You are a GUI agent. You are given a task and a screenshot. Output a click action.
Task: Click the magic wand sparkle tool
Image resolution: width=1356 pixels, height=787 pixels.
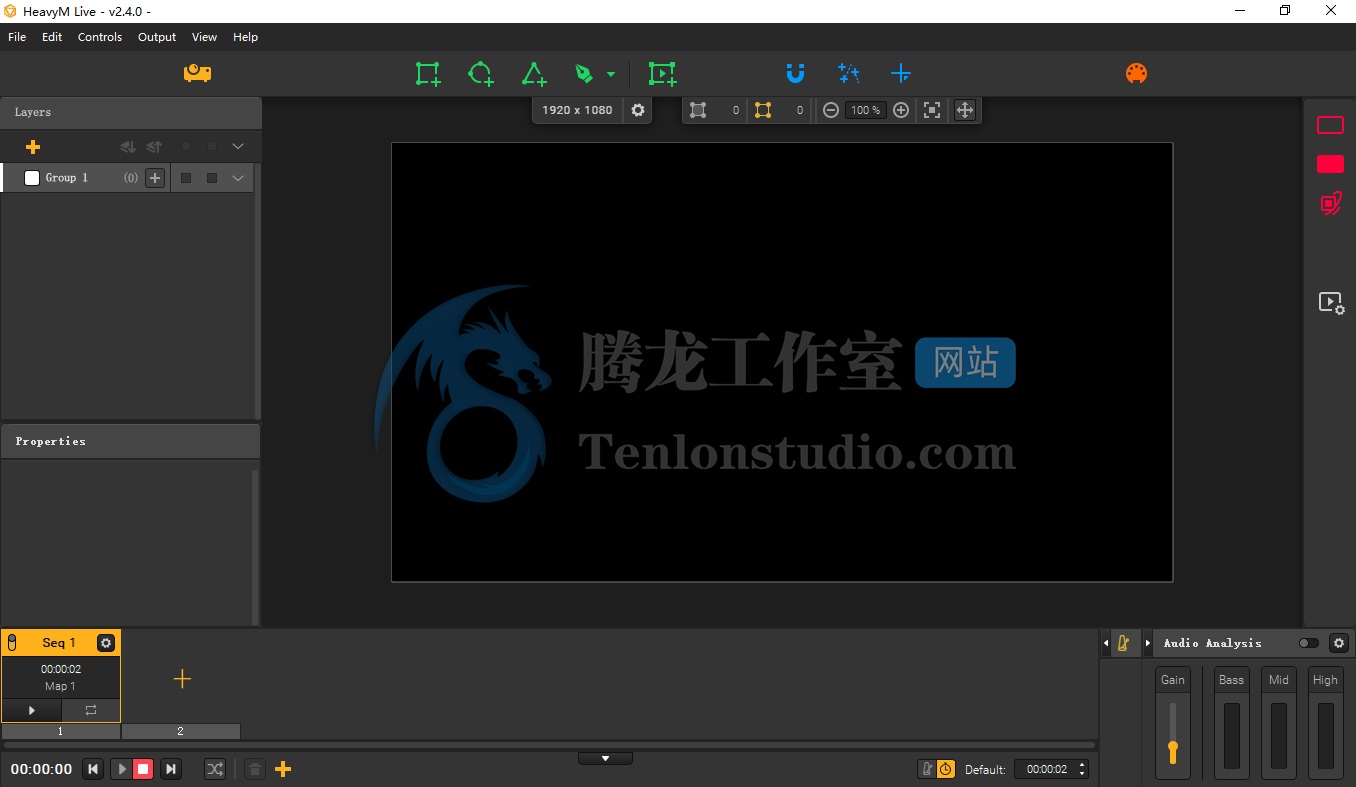pyautogui.click(x=849, y=73)
